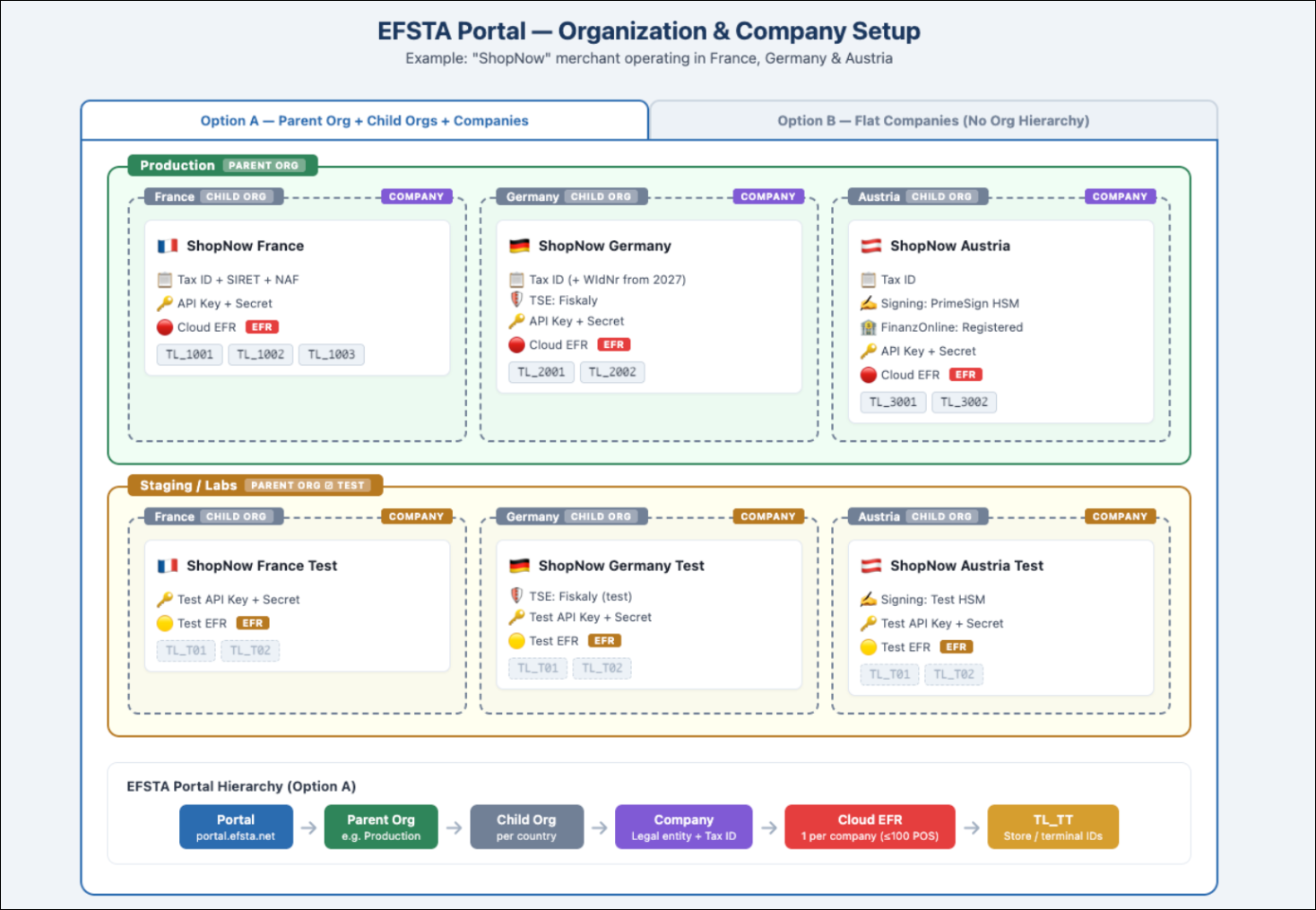Select terminal chip TL_3002

[x=964, y=402]
